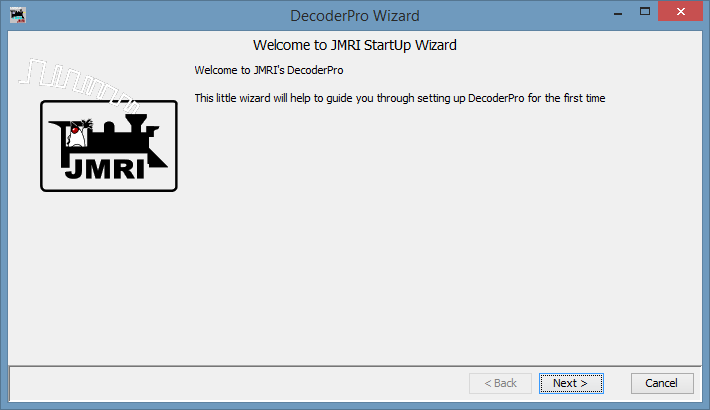This screenshot has width=710, height=410.
Task: Maximize the DecoderPro Wizard window
Action: tap(645, 12)
